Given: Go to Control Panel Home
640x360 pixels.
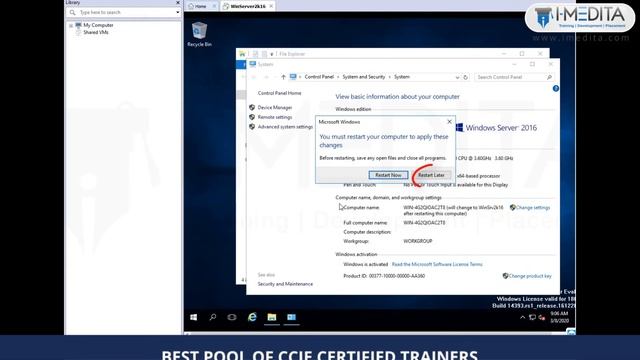Looking at the screenshot, I should [x=279, y=93].
